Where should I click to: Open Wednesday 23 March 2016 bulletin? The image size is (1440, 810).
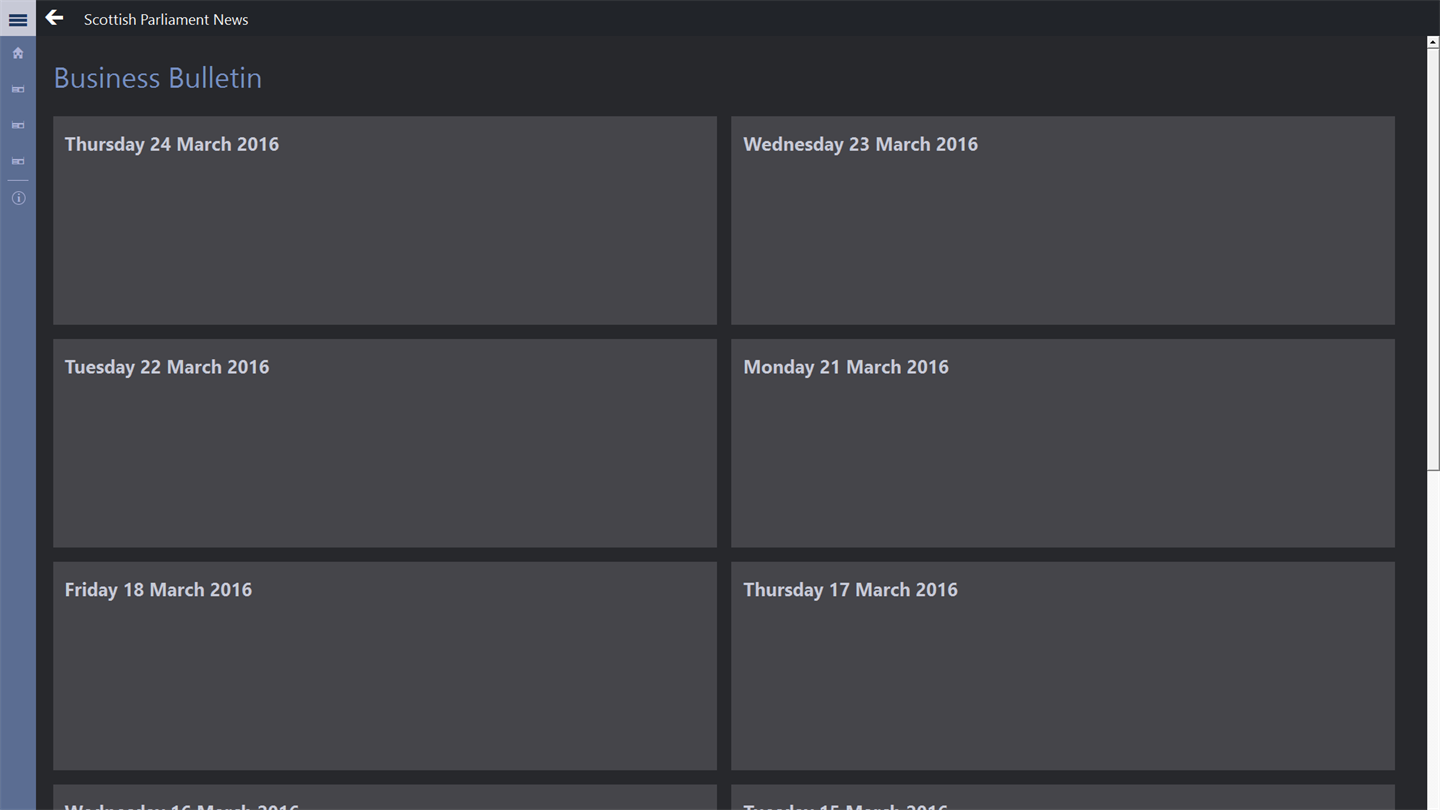pyautogui.click(x=1062, y=220)
